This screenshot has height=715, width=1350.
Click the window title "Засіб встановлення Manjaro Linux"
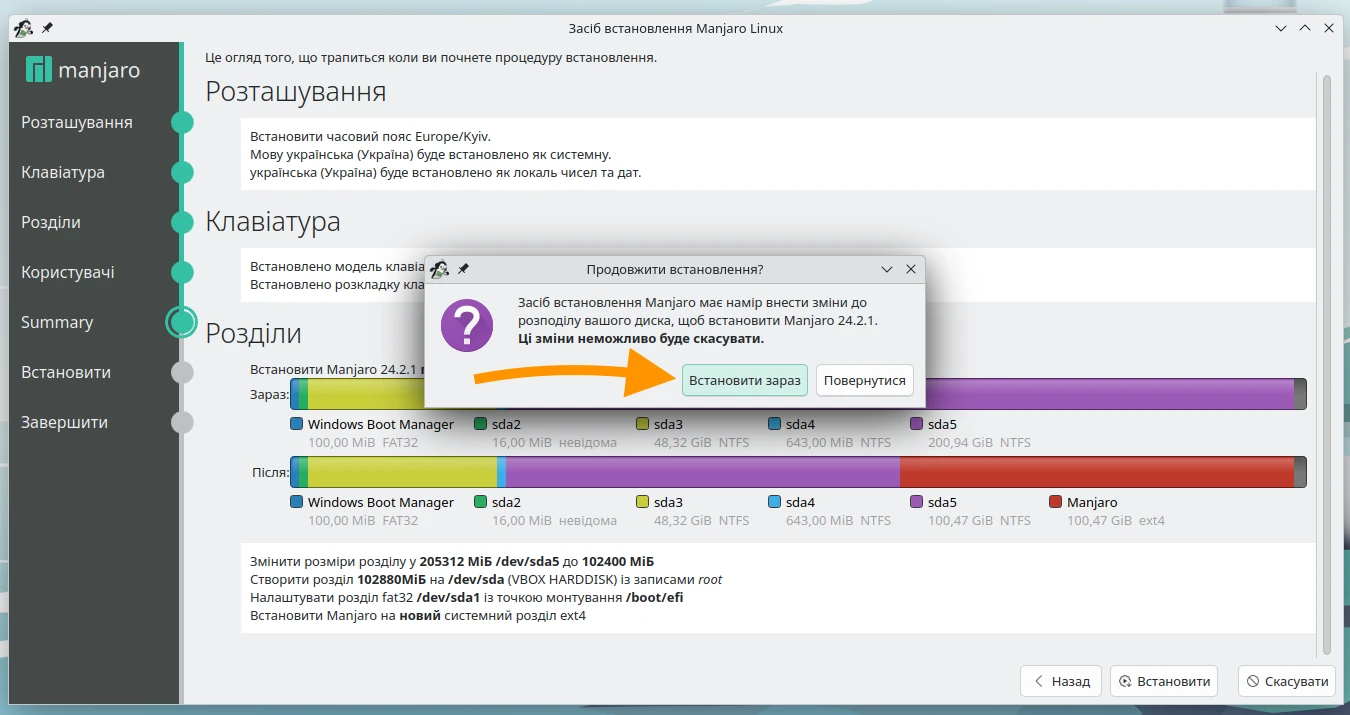tap(675, 29)
